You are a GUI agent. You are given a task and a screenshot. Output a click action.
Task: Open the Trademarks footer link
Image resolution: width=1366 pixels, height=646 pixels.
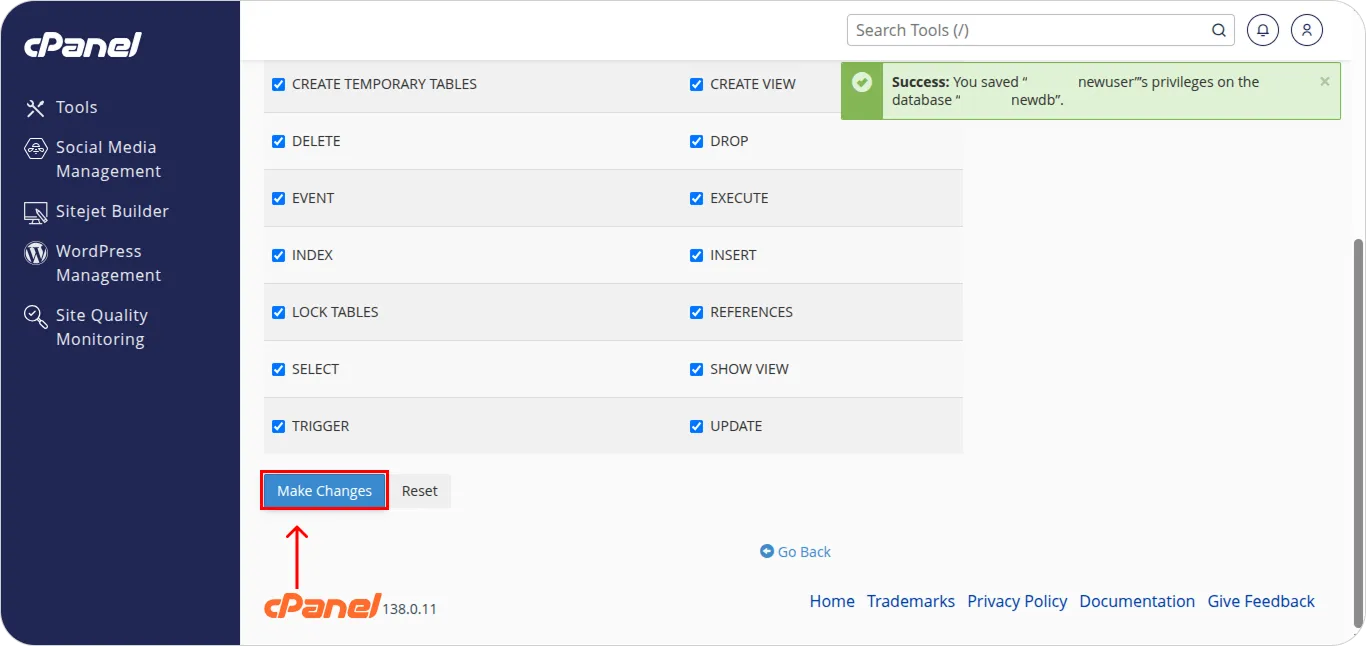[x=911, y=601]
